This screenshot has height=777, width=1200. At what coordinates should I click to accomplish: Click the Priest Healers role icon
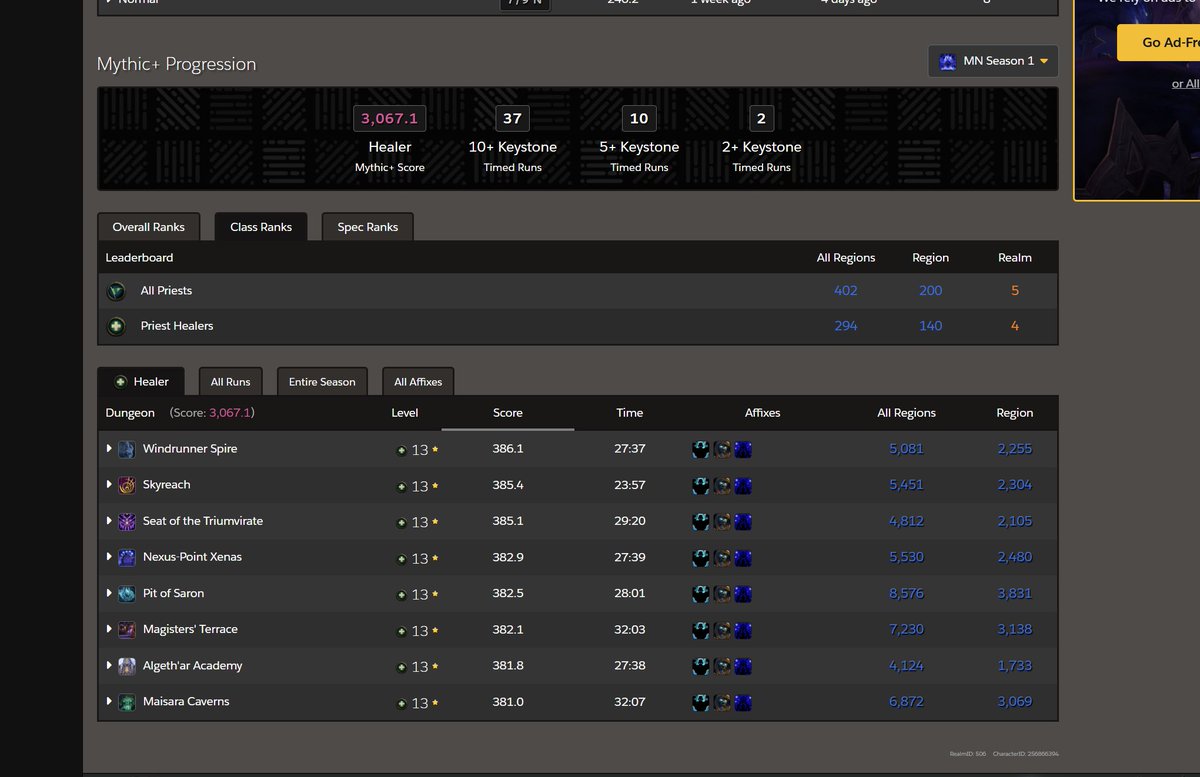pos(117,326)
